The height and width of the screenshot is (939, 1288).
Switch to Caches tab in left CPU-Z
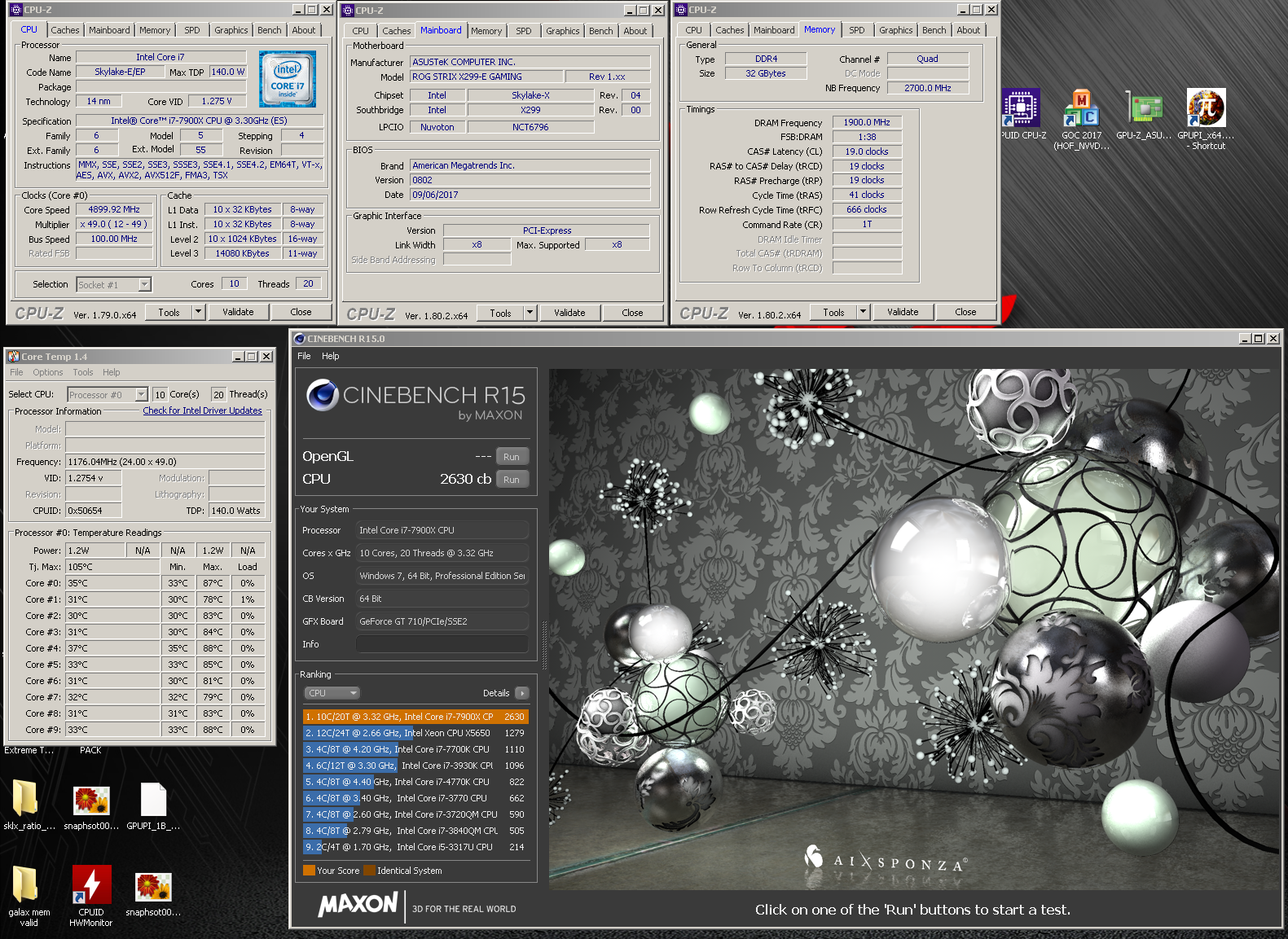(65, 30)
